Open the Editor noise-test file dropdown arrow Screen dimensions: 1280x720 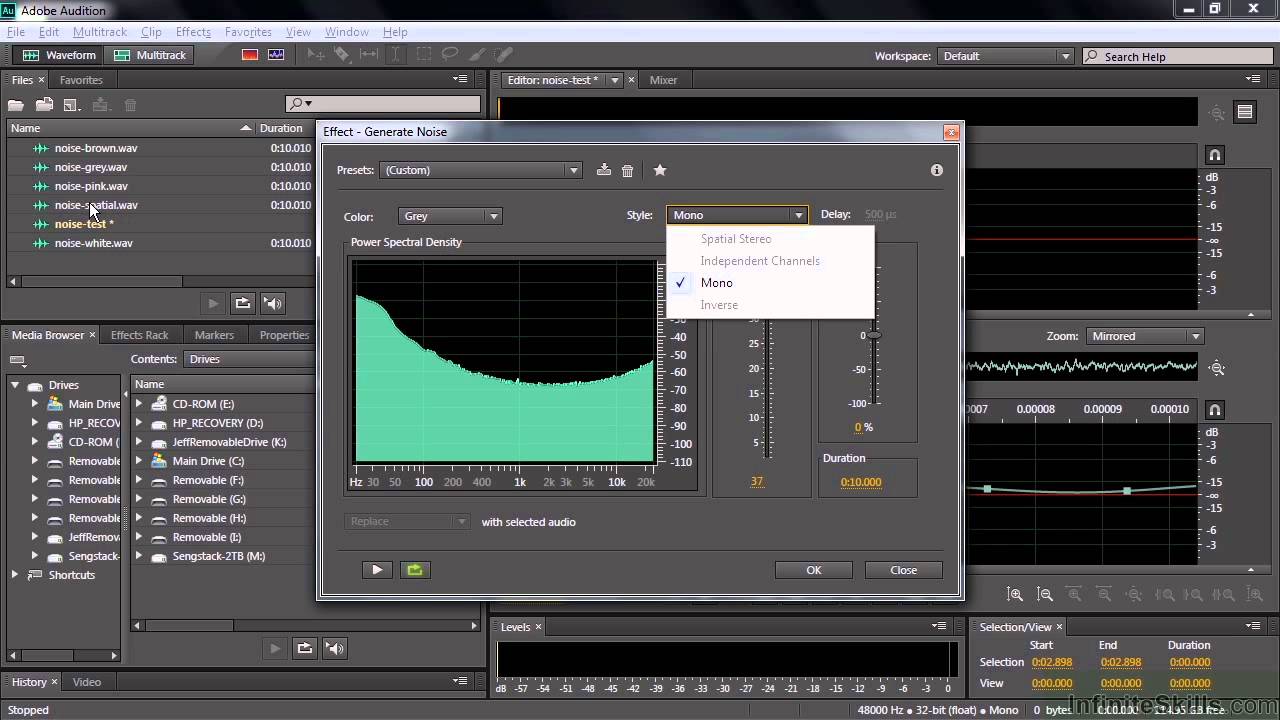(x=615, y=80)
